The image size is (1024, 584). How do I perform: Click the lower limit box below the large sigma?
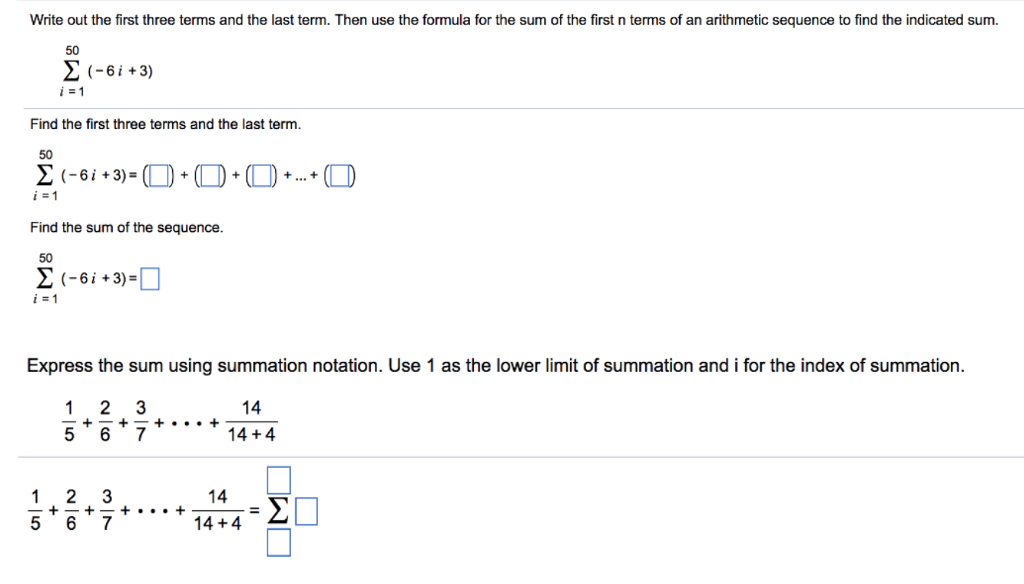click(x=279, y=543)
